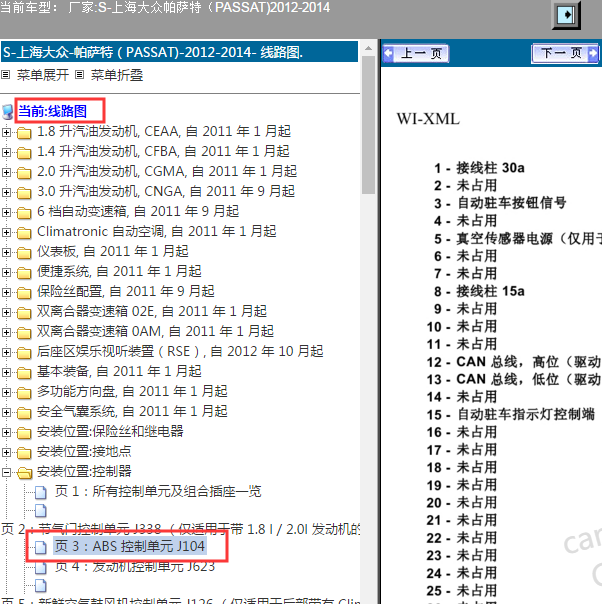The width and height of the screenshot is (602, 604).
Task: Expand the 1.8 升汽油发动机 CEAA folder
Action: pyautogui.click(x=6, y=132)
